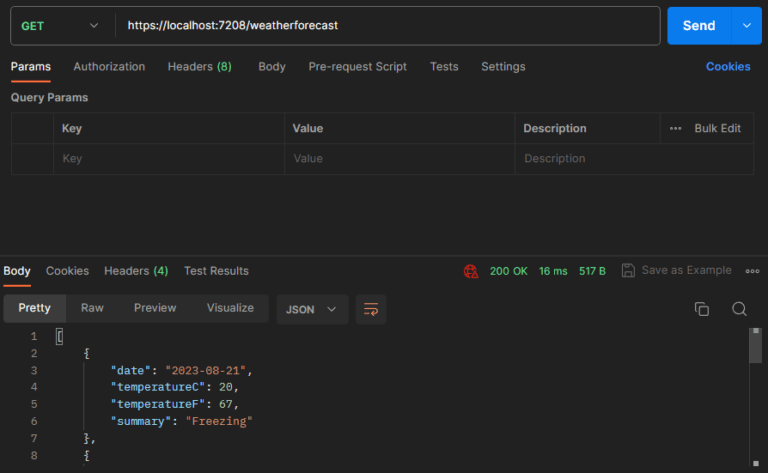The height and width of the screenshot is (473, 768).
Task: Click Bulk Edit in query params
Action: coord(718,128)
